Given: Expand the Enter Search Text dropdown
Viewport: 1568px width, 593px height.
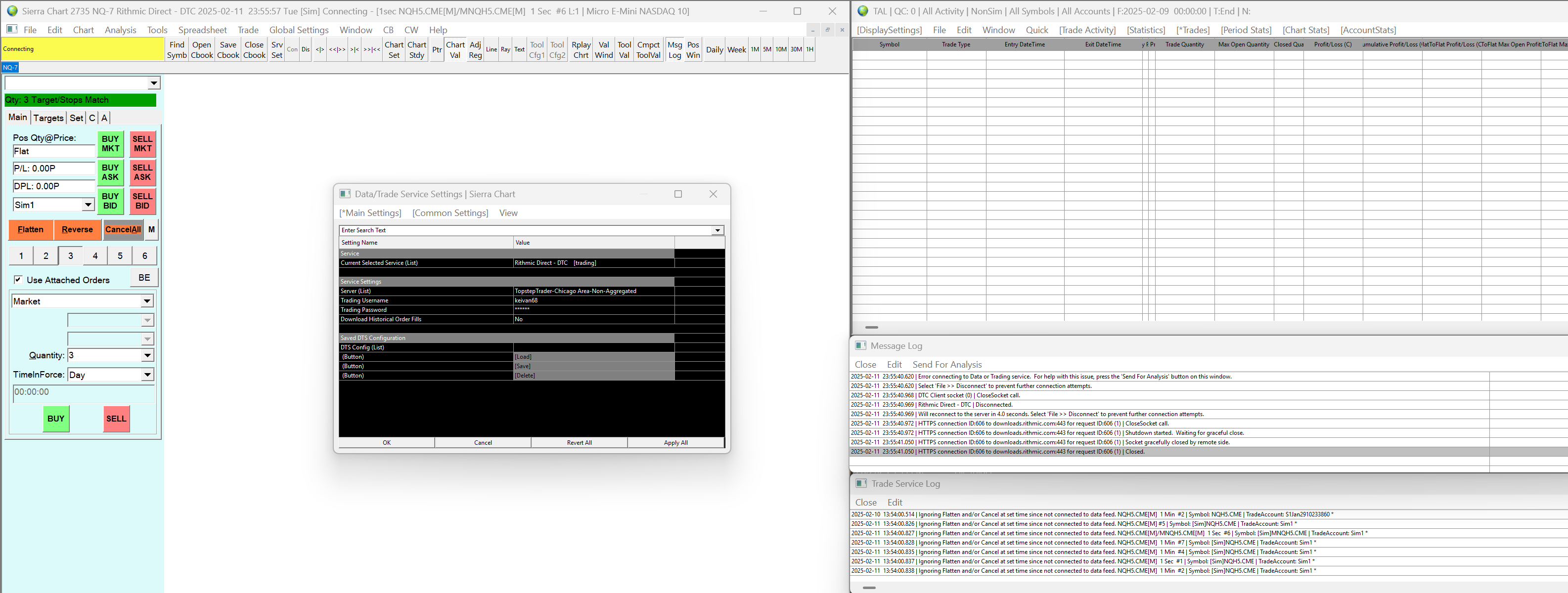Looking at the screenshot, I should coord(717,230).
